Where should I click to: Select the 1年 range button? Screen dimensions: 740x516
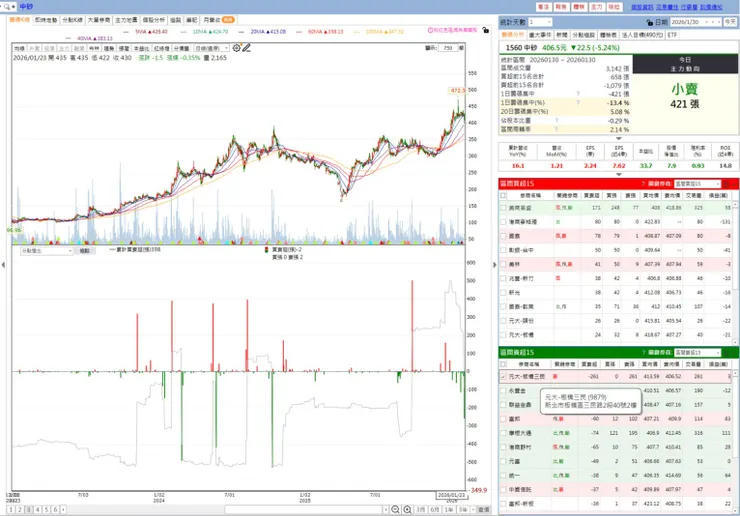coord(449,509)
